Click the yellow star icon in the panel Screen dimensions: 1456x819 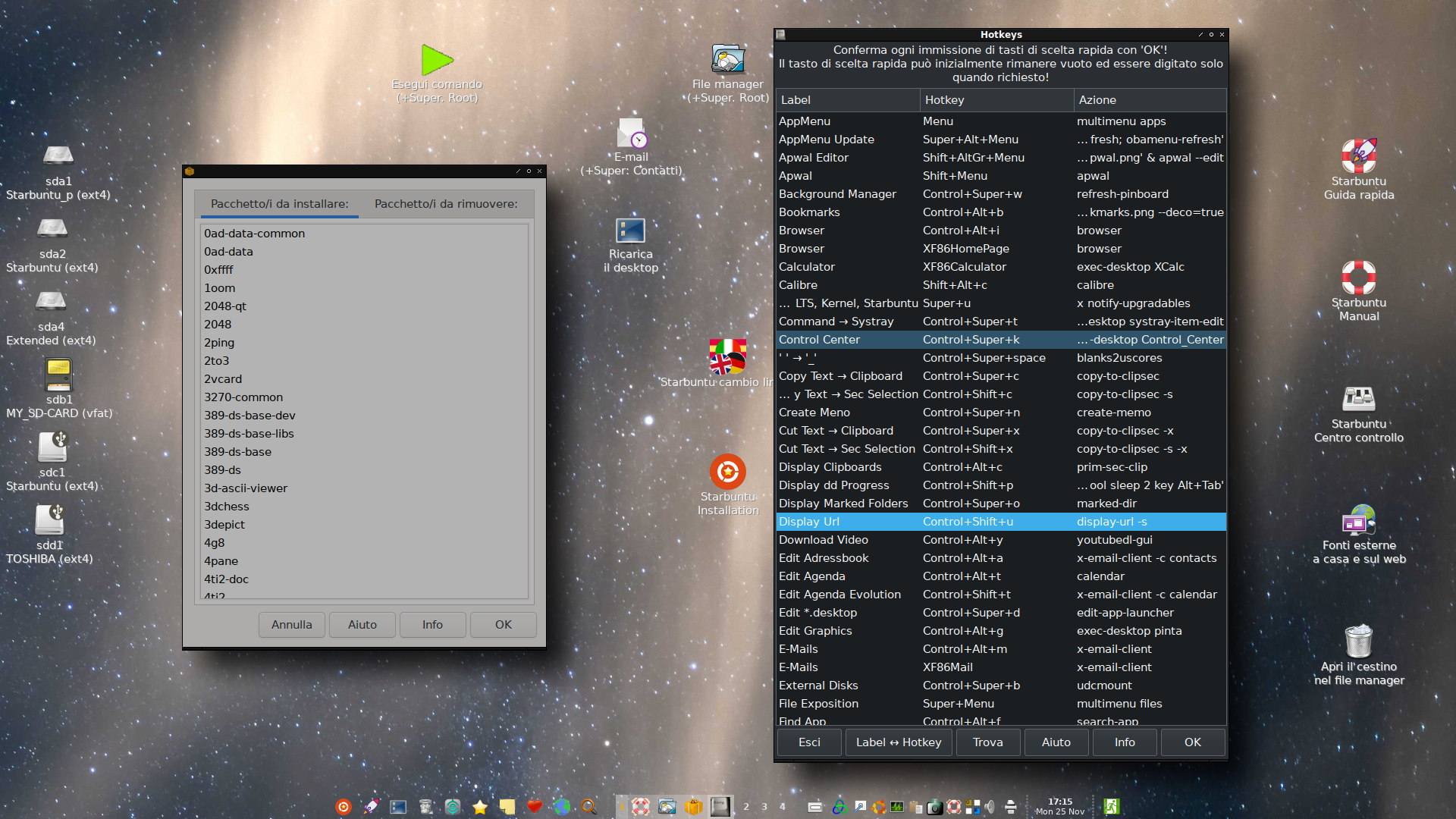pyautogui.click(x=480, y=807)
